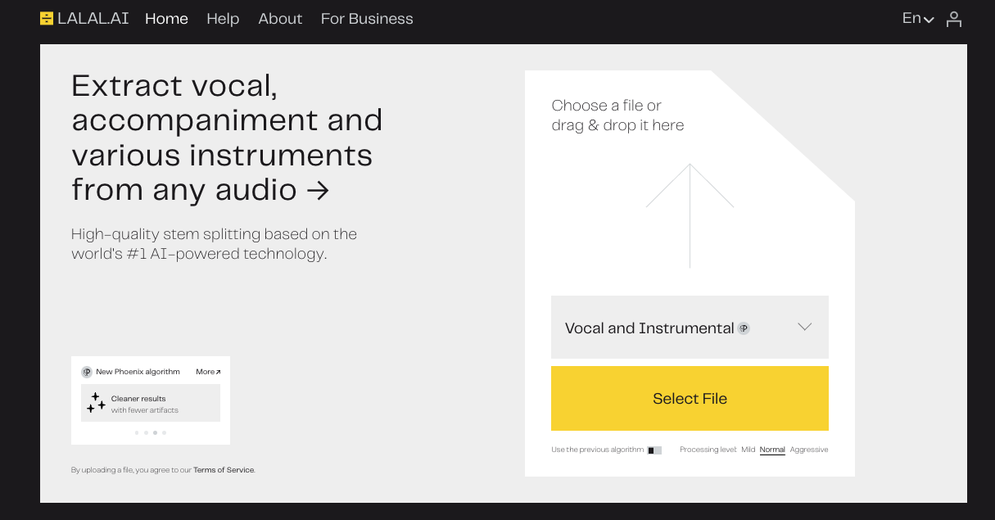Expand the Vocal and Instrumental stem dropdown
Viewport: 995px width, 520px height.
point(690,327)
